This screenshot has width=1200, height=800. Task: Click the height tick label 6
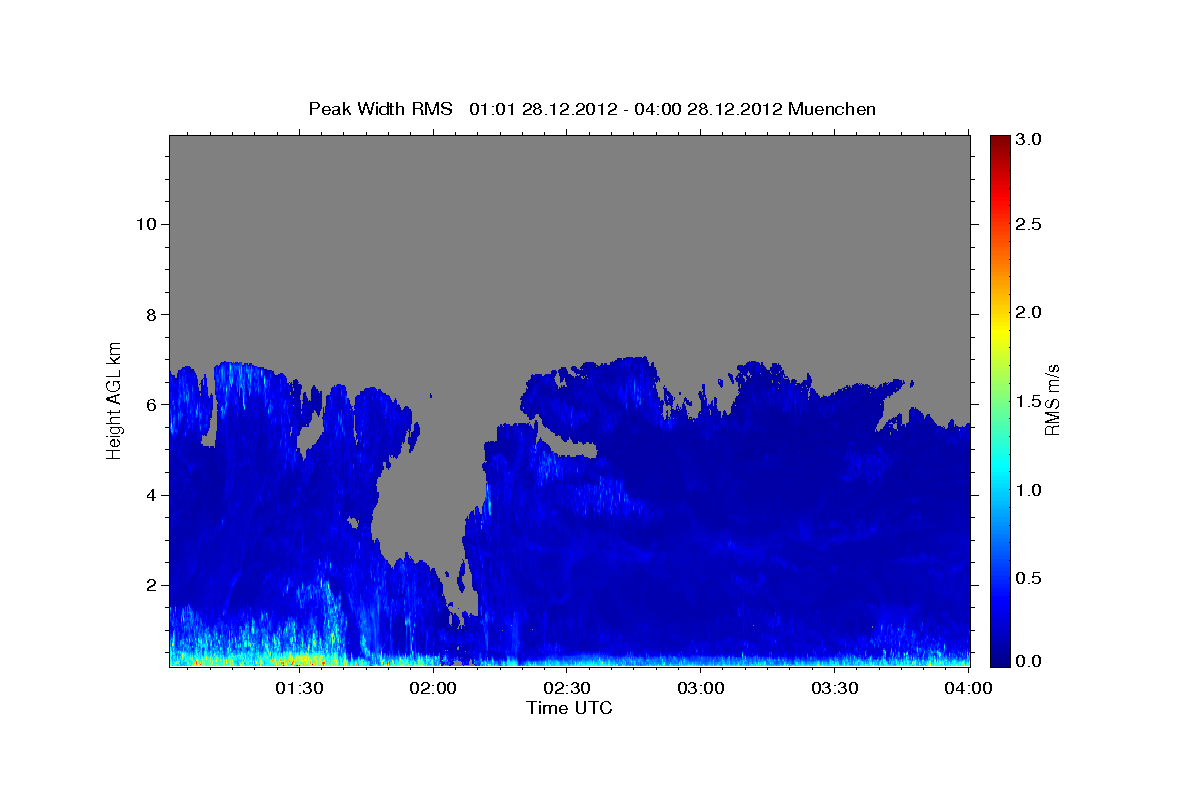tap(151, 405)
